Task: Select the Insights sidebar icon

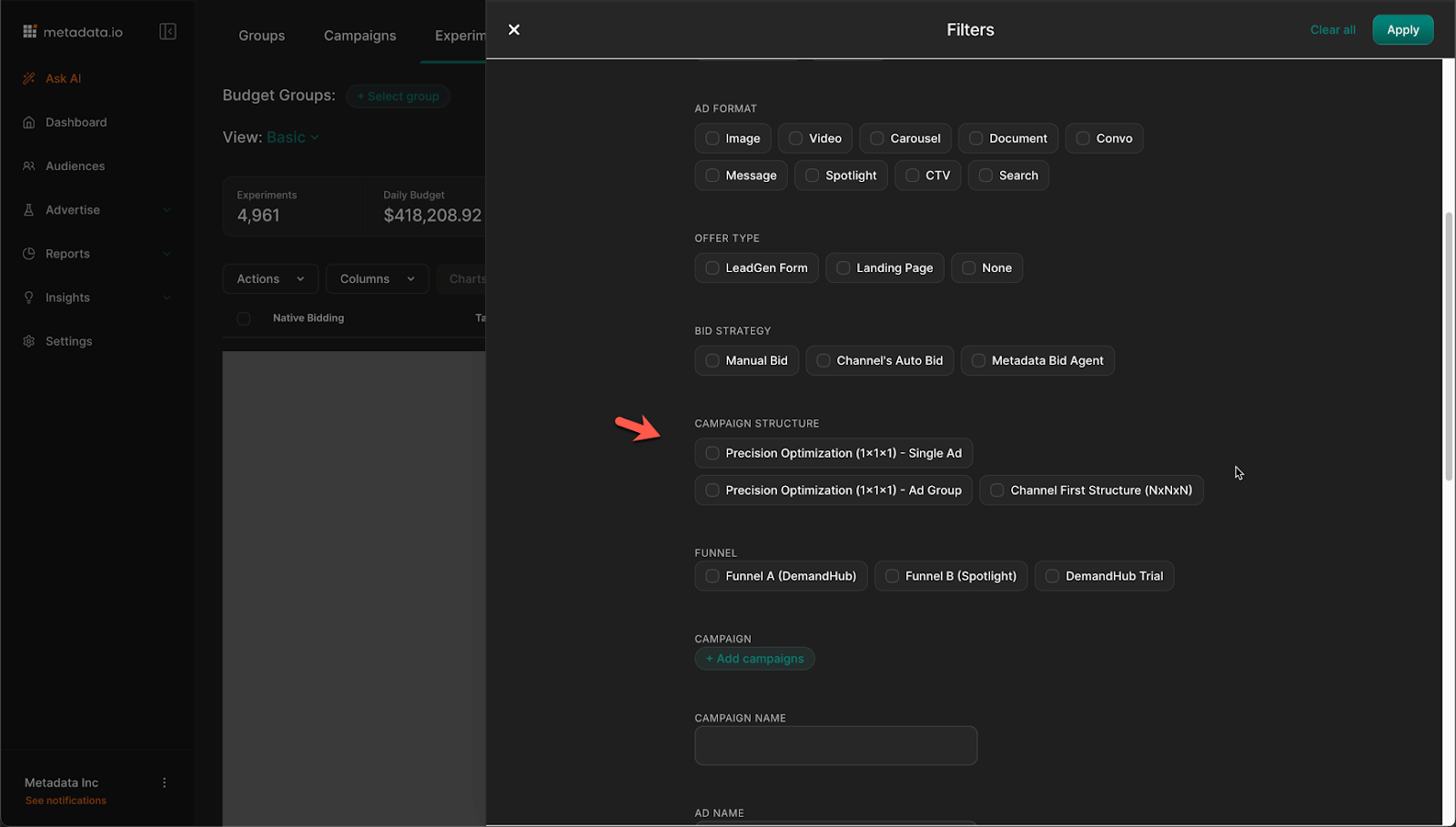Action: tap(28, 297)
